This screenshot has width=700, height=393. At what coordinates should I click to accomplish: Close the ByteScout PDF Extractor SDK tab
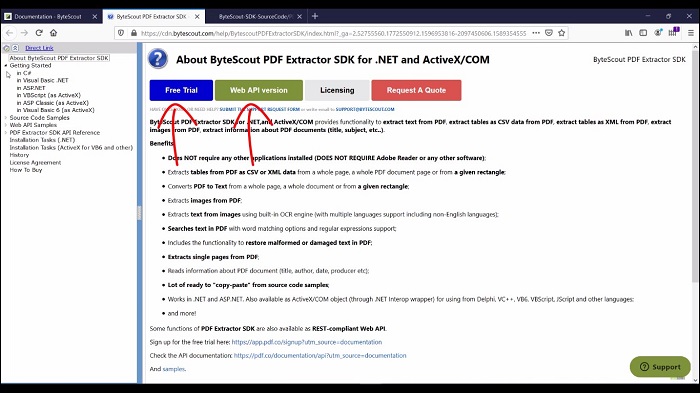pos(197,17)
